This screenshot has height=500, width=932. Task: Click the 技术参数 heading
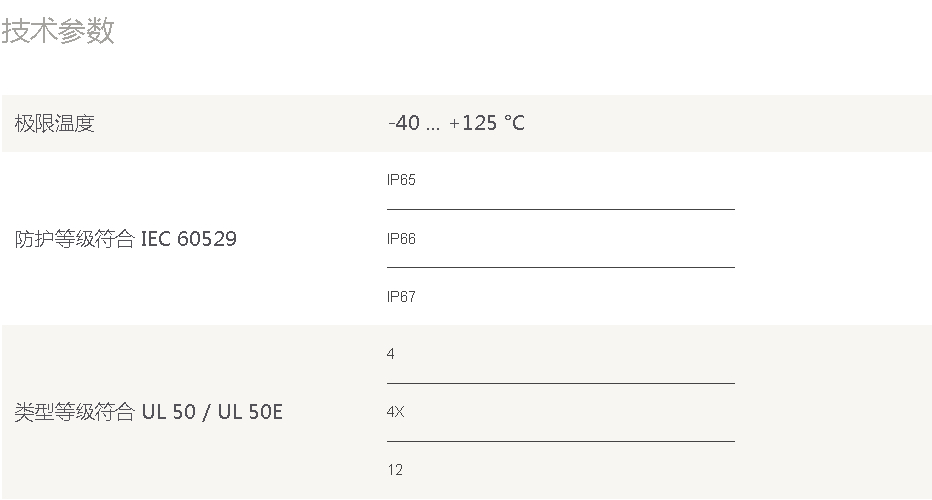tap(58, 30)
